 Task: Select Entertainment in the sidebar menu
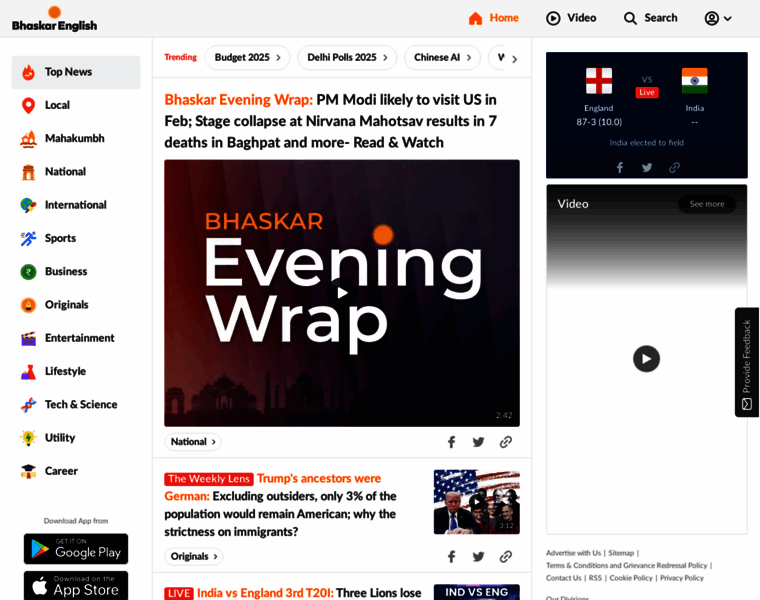click(76, 338)
